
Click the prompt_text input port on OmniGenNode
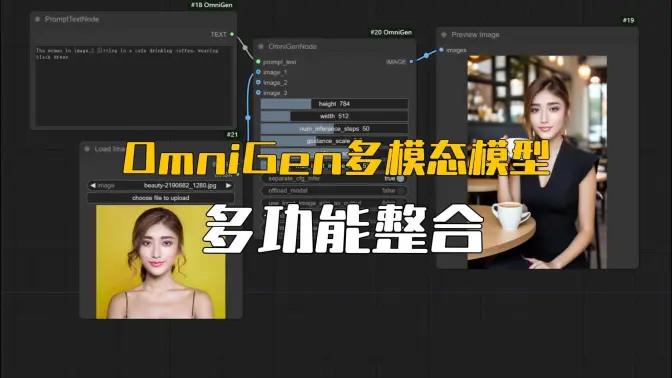tap(258, 62)
